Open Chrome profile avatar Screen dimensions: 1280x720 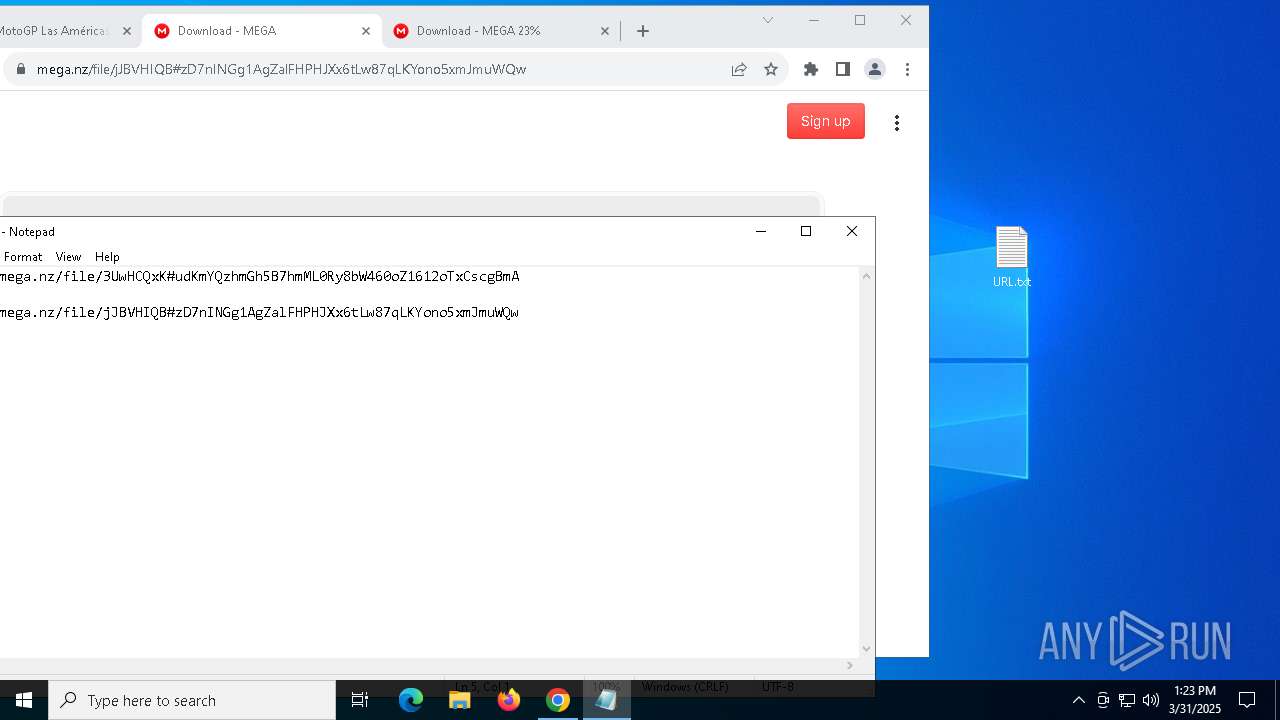tap(875, 69)
